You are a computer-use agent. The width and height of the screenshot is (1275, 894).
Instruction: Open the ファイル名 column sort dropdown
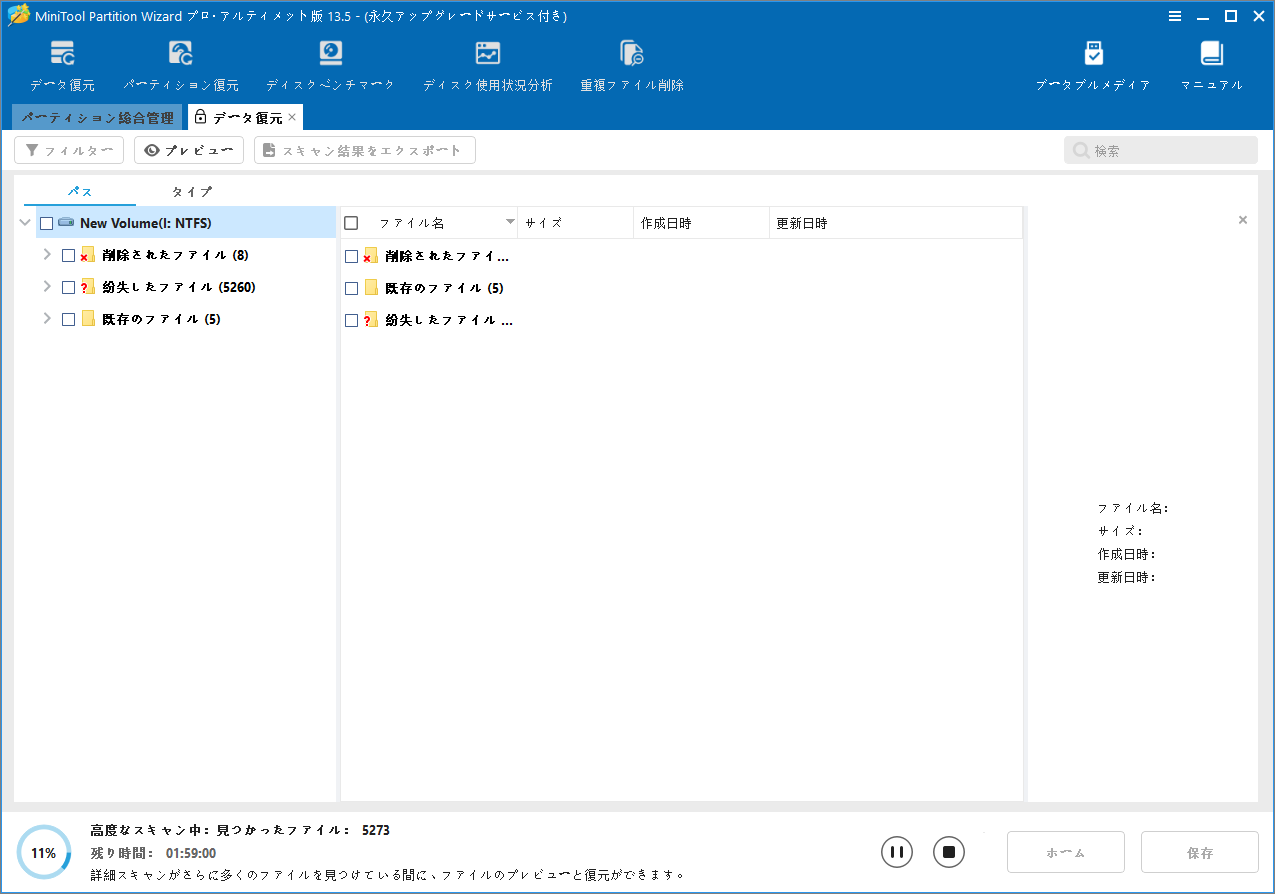(510, 222)
